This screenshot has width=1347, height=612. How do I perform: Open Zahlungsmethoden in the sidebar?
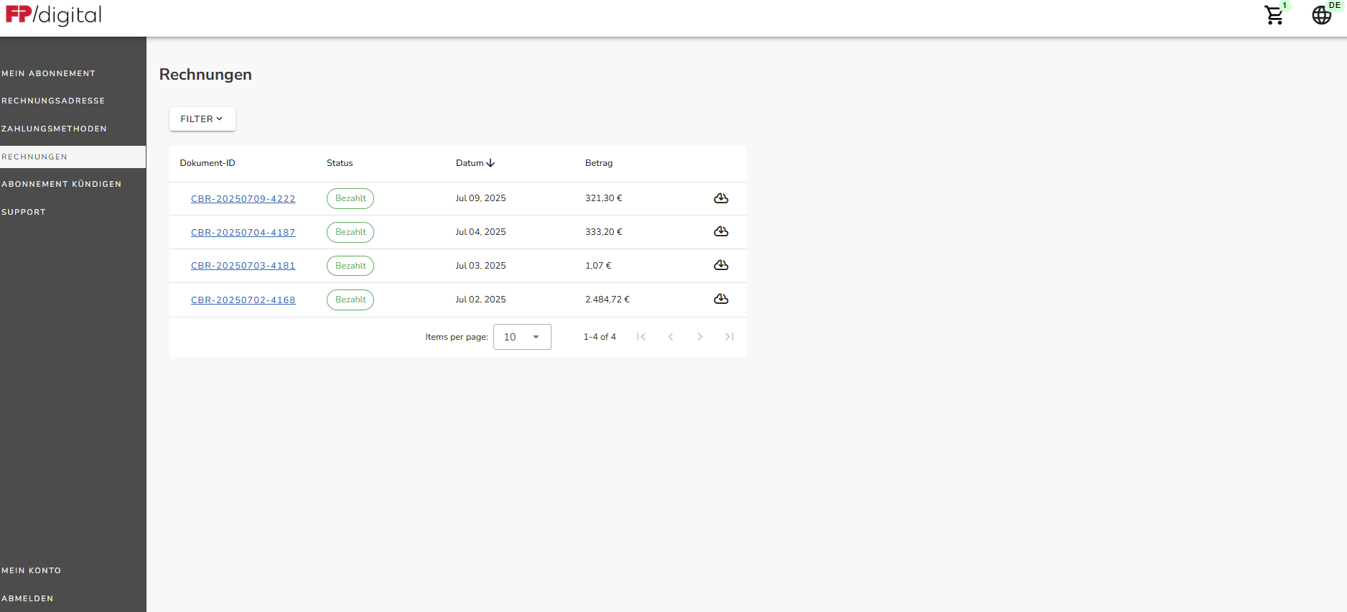click(x=54, y=129)
